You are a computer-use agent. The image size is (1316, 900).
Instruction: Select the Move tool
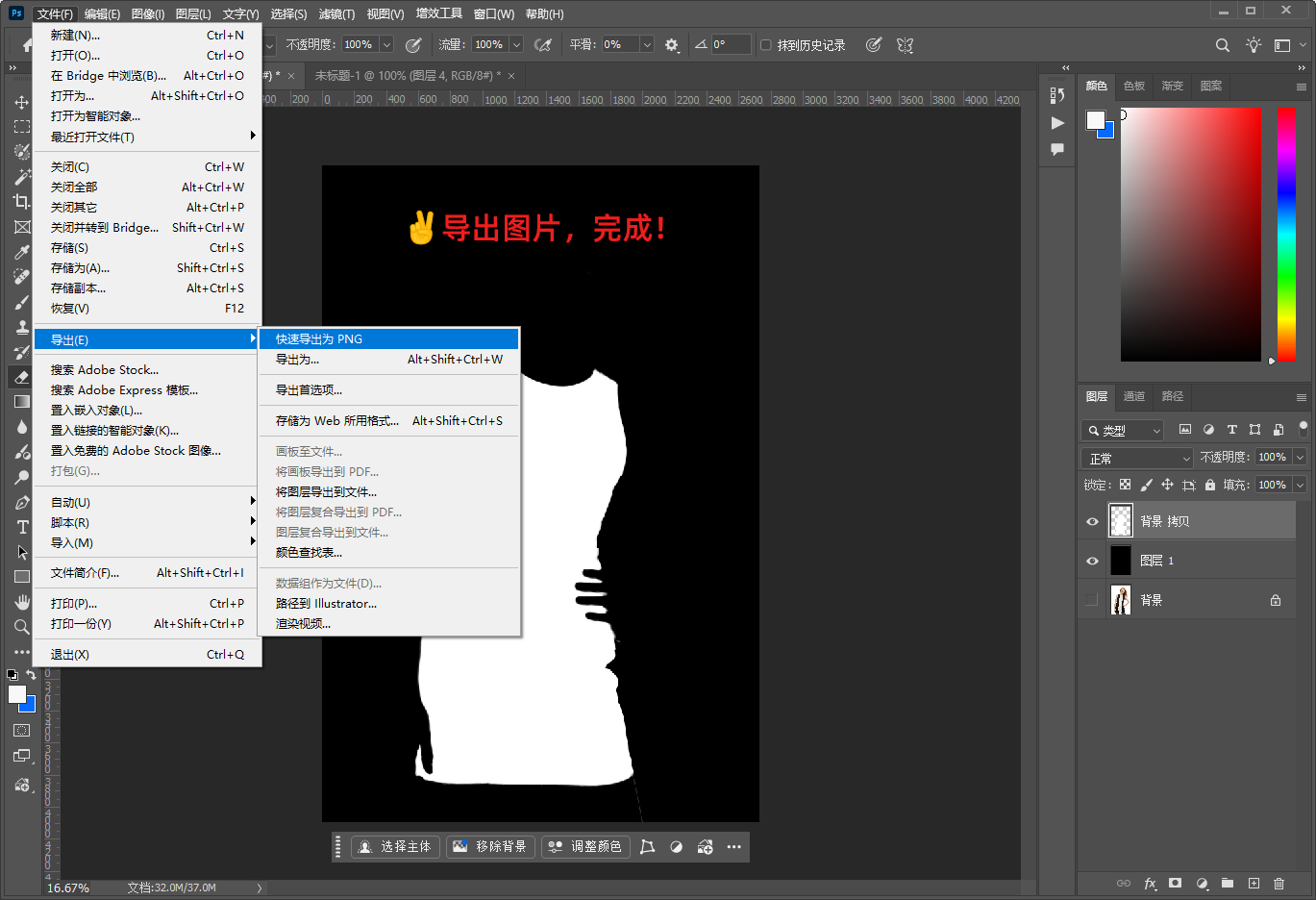click(21, 102)
